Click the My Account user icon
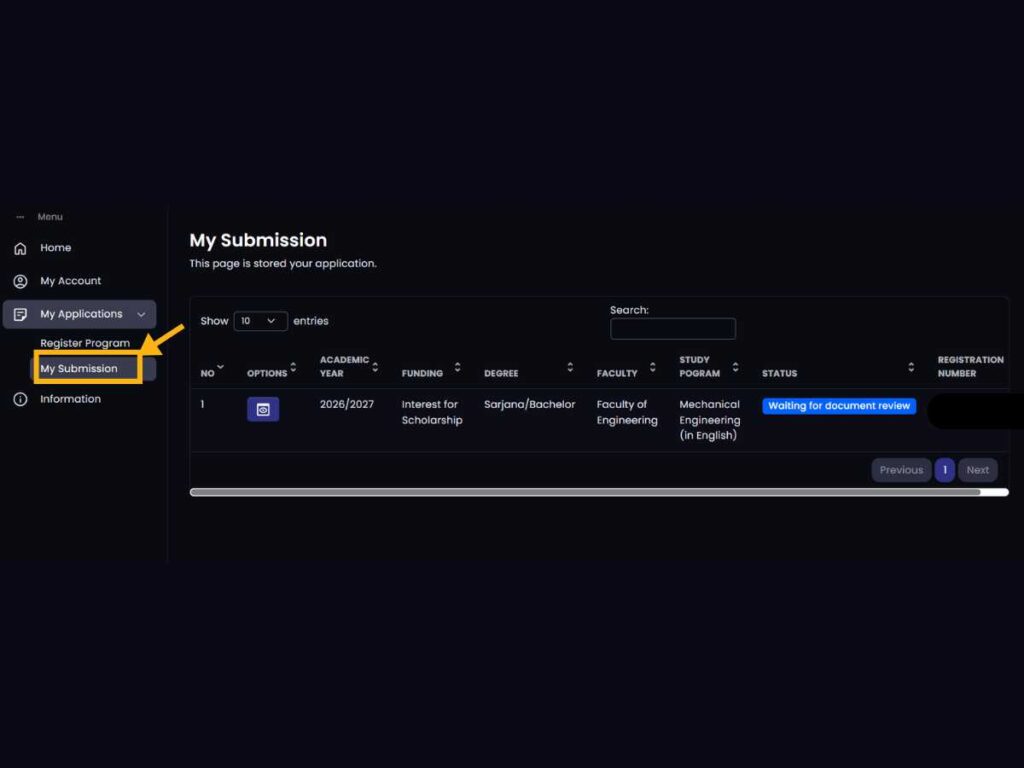1024x768 pixels. pyautogui.click(x=20, y=281)
